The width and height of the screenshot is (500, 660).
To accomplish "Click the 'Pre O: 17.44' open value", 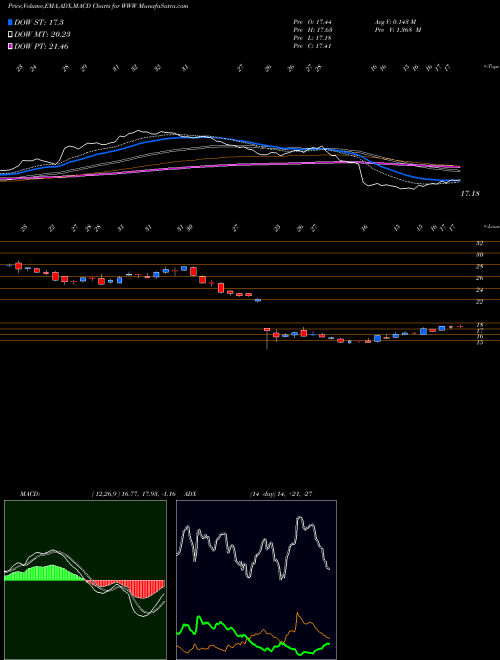I will point(312,22).
